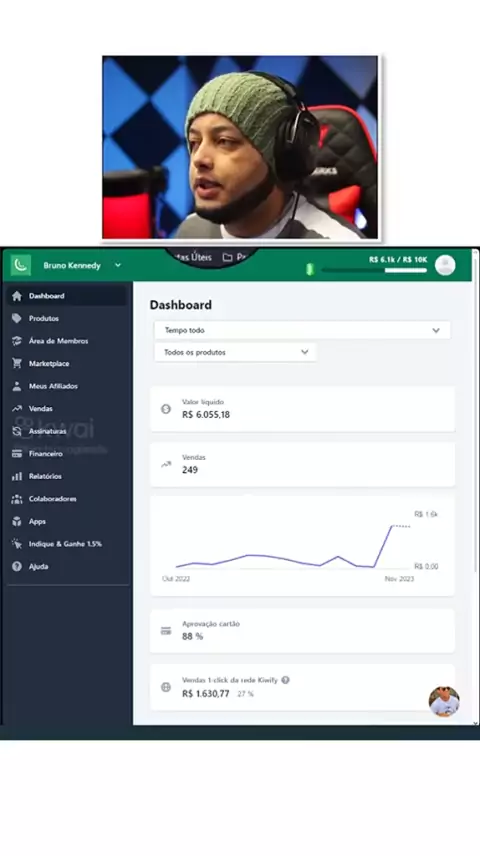Open Meus Afiliados via its person icon

17,386
